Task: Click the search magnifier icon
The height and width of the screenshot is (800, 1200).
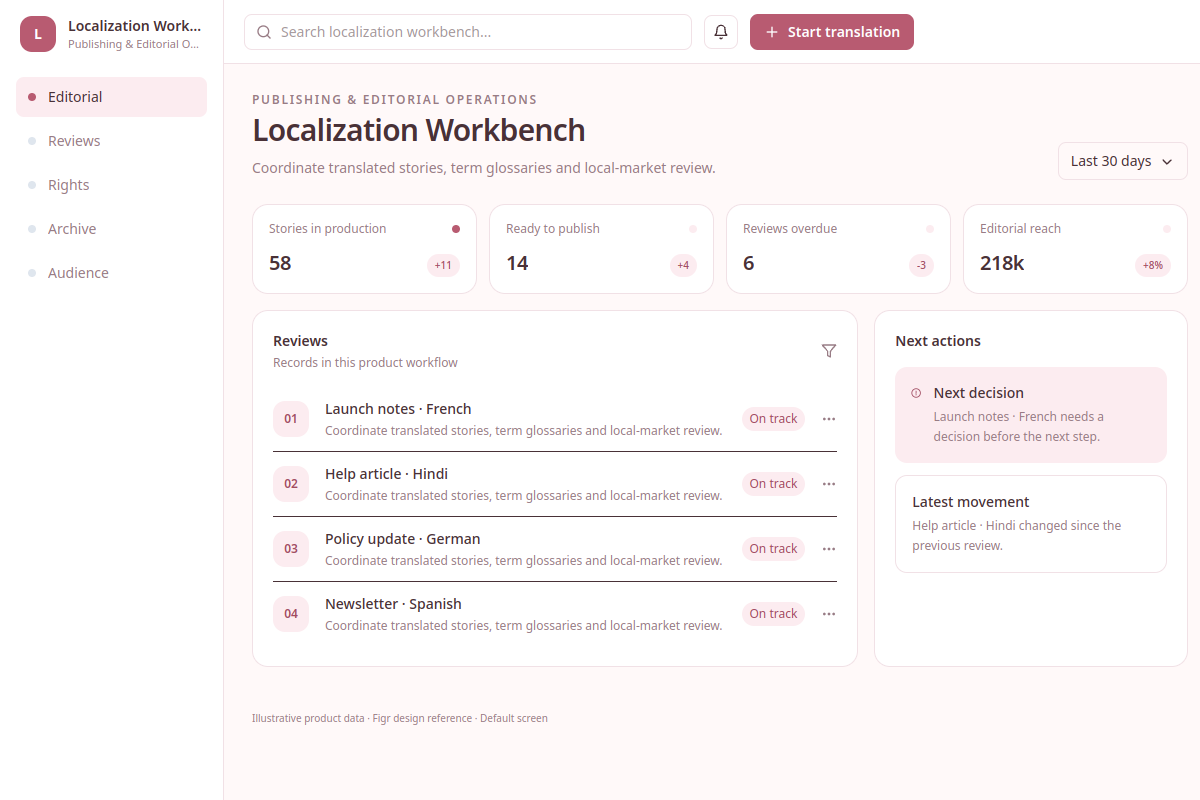Action: point(264,32)
